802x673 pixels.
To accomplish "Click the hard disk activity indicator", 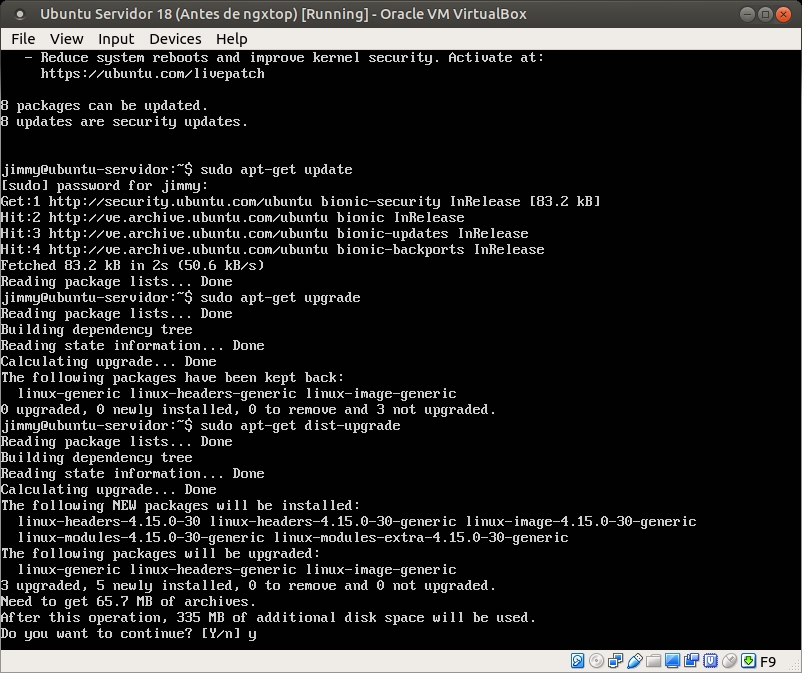I will (578, 661).
